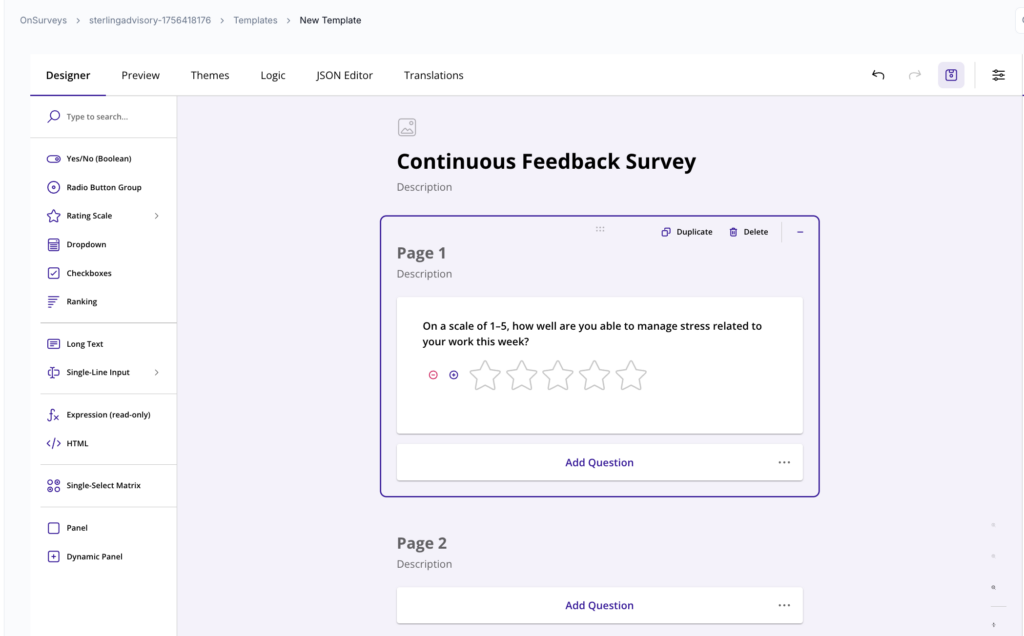Duplicate Page 1
Viewport: 1024px width, 636px height.
point(687,232)
